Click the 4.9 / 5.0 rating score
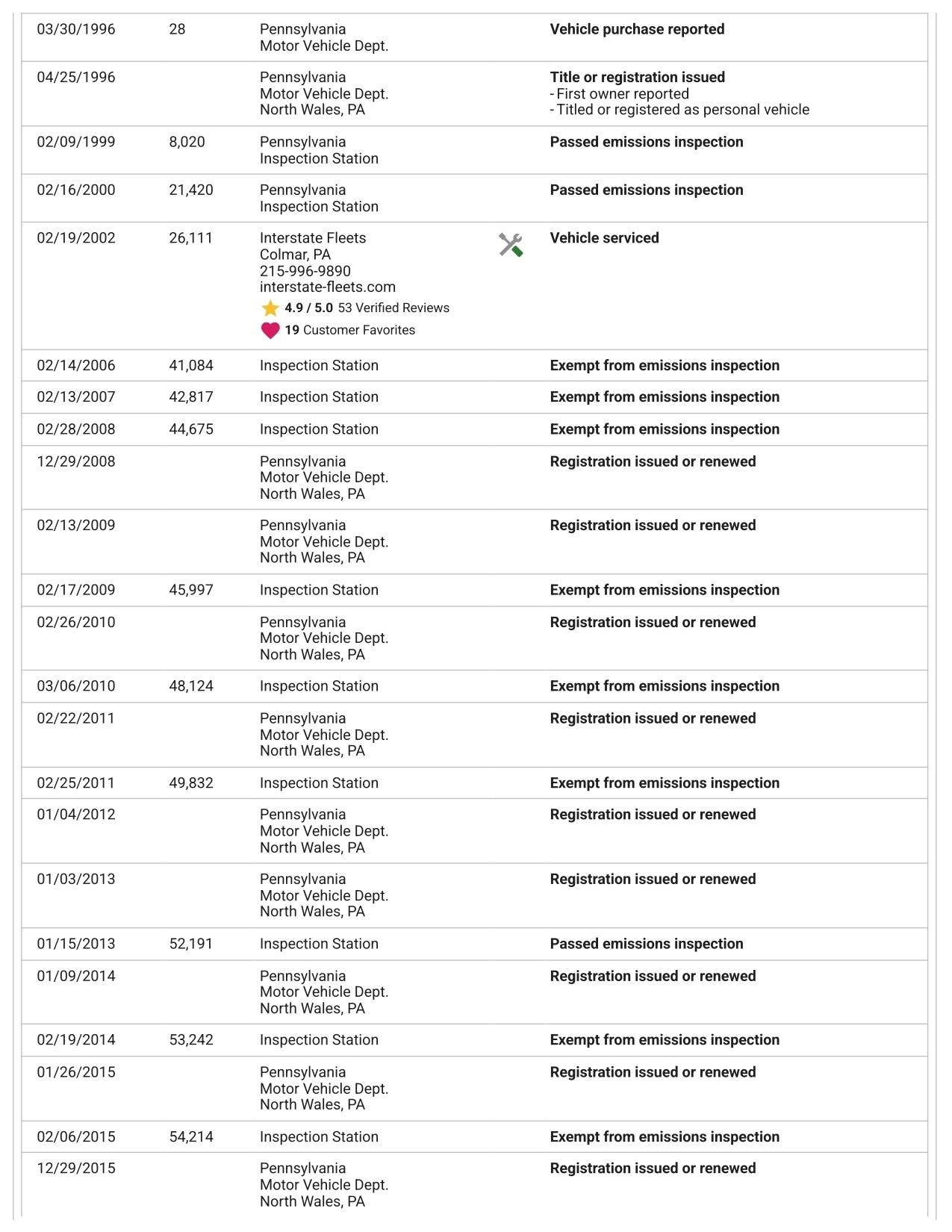952x1232 pixels. [x=308, y=308]
